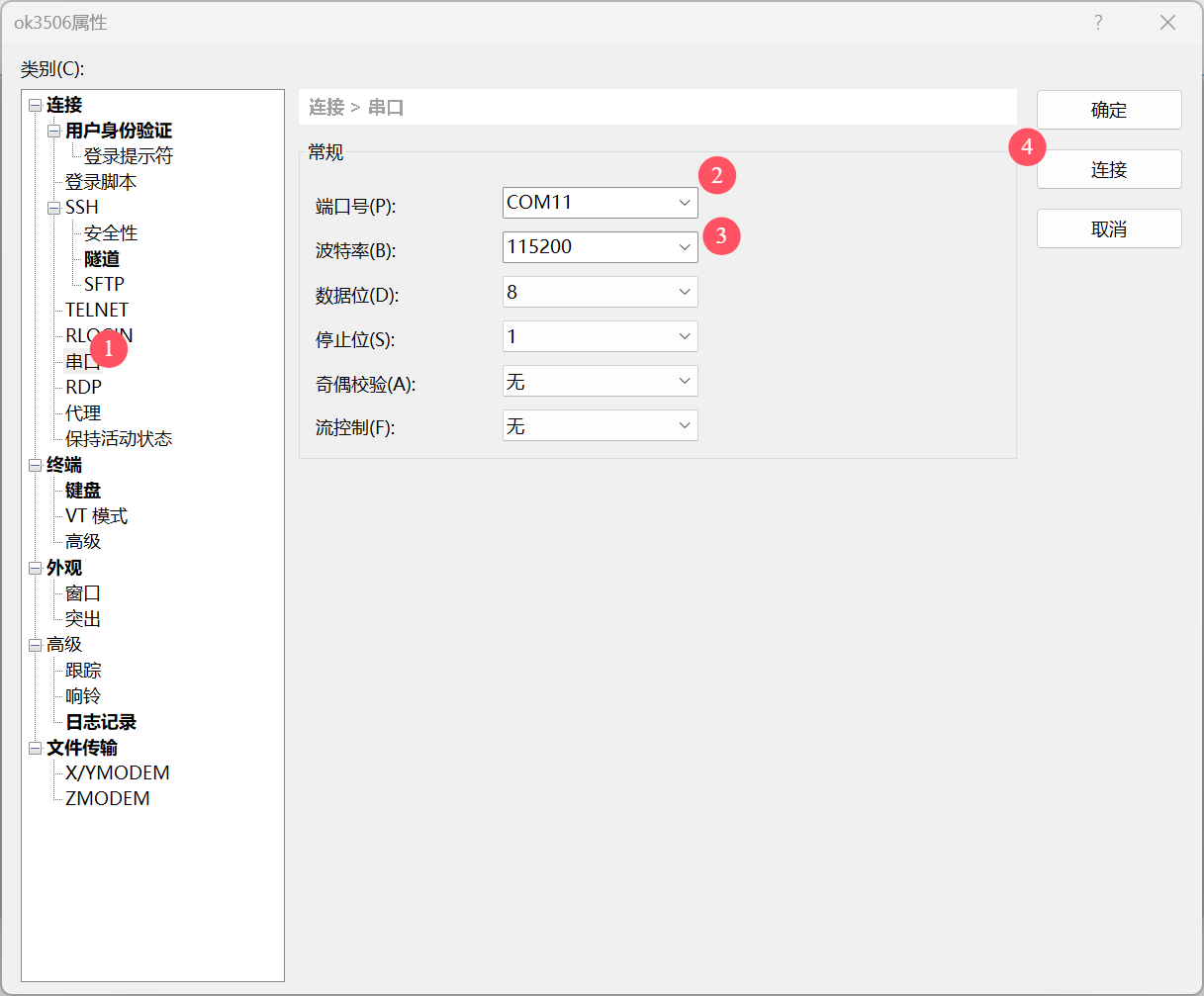1204x996 pixels.
Task: Click the 取消 button
Action: pos(1109,228)
